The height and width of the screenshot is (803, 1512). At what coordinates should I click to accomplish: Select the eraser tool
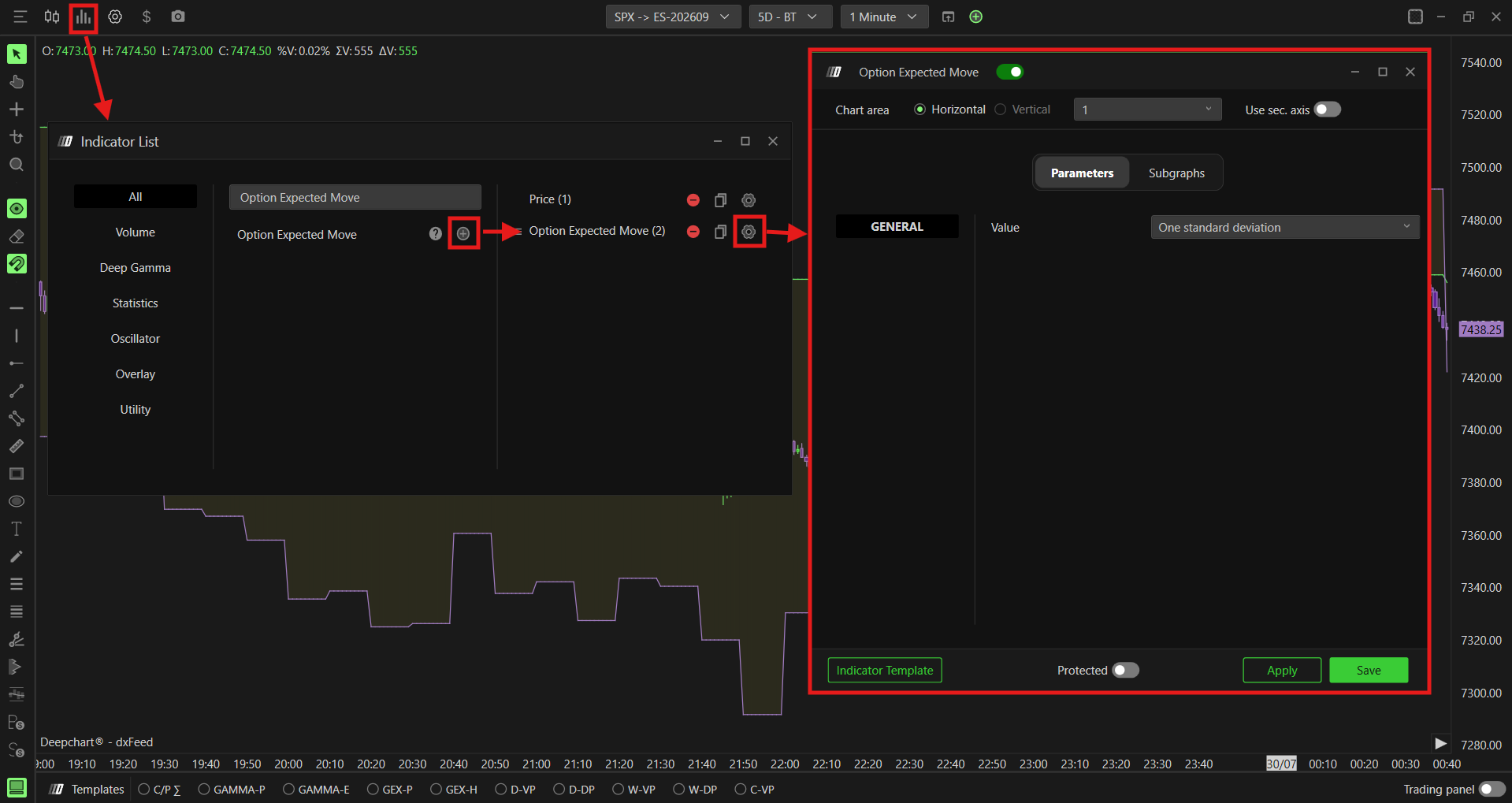pyautogui.click(x=17, y=236)
